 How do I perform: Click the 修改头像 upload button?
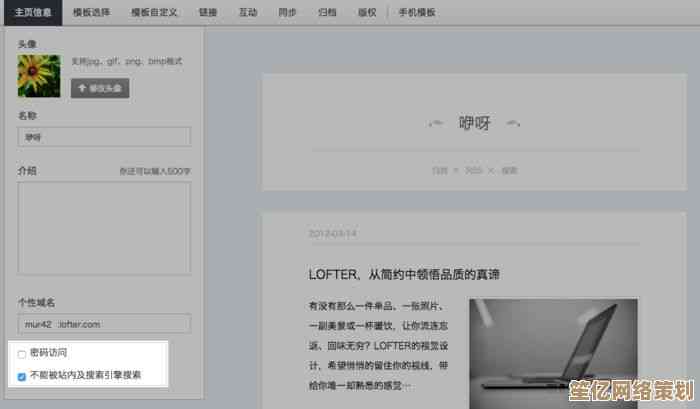point(100,88)
